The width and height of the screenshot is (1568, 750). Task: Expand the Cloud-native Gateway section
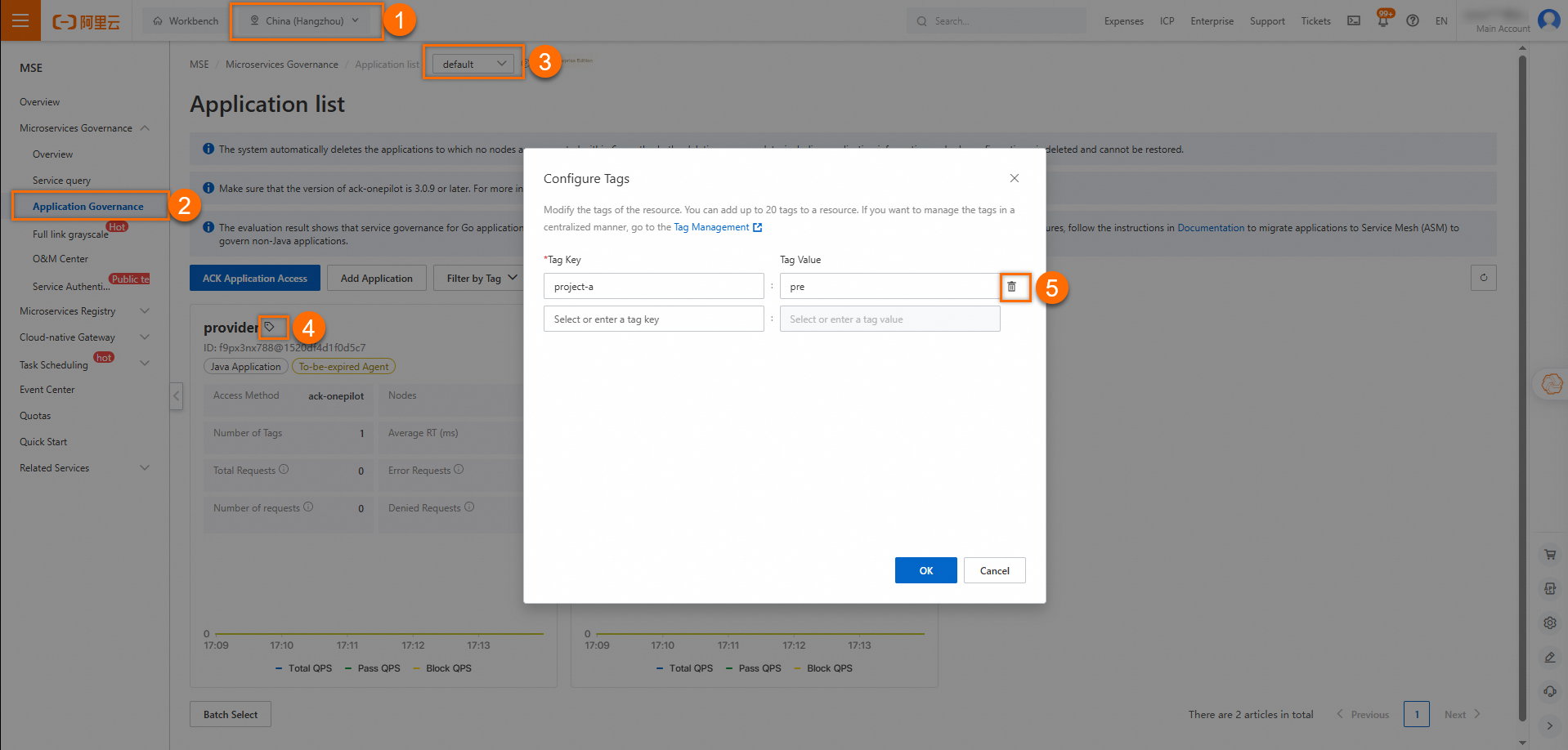click(145, 337)
